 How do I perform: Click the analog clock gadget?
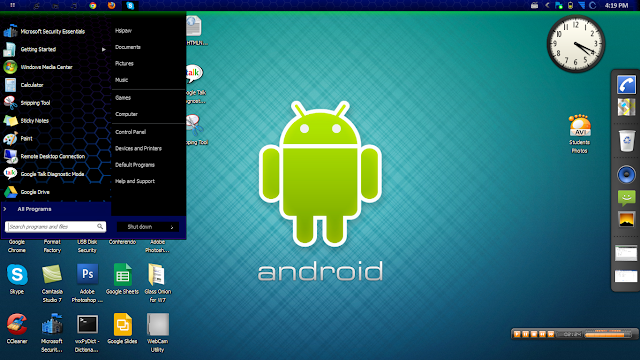[576, 44]
